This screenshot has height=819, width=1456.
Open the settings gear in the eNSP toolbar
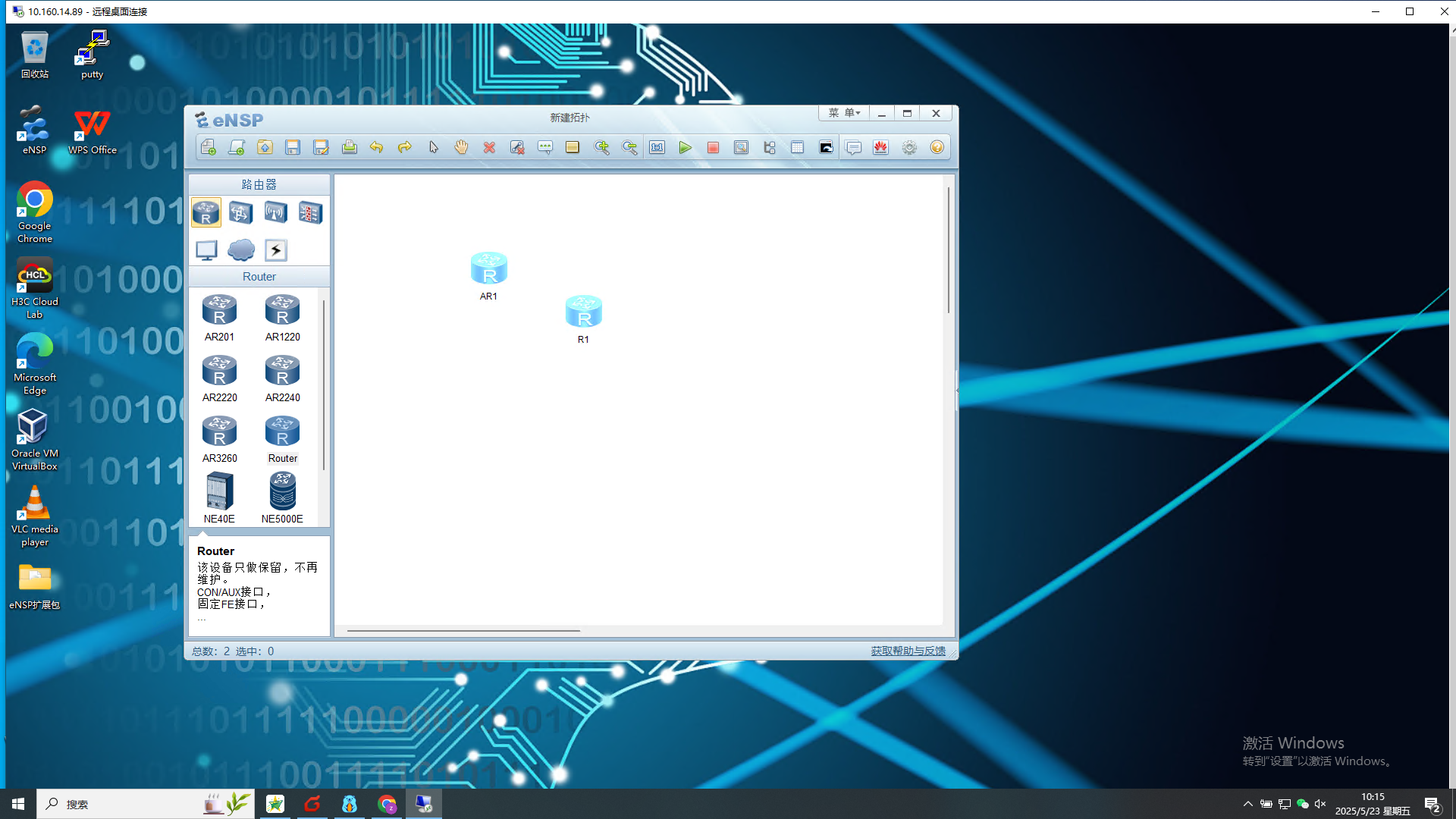pyautogui.click(x=909, y=148)
